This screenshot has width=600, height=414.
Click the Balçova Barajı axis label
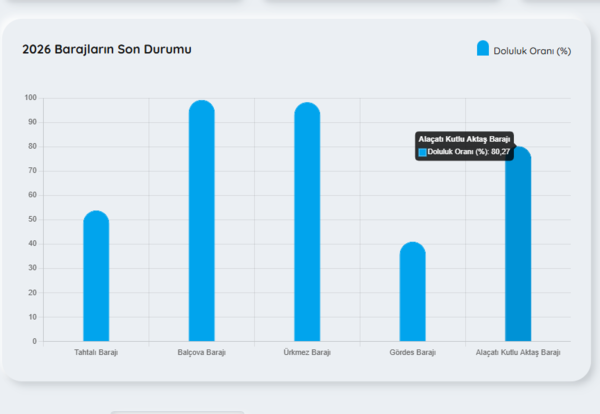(202, 353)
